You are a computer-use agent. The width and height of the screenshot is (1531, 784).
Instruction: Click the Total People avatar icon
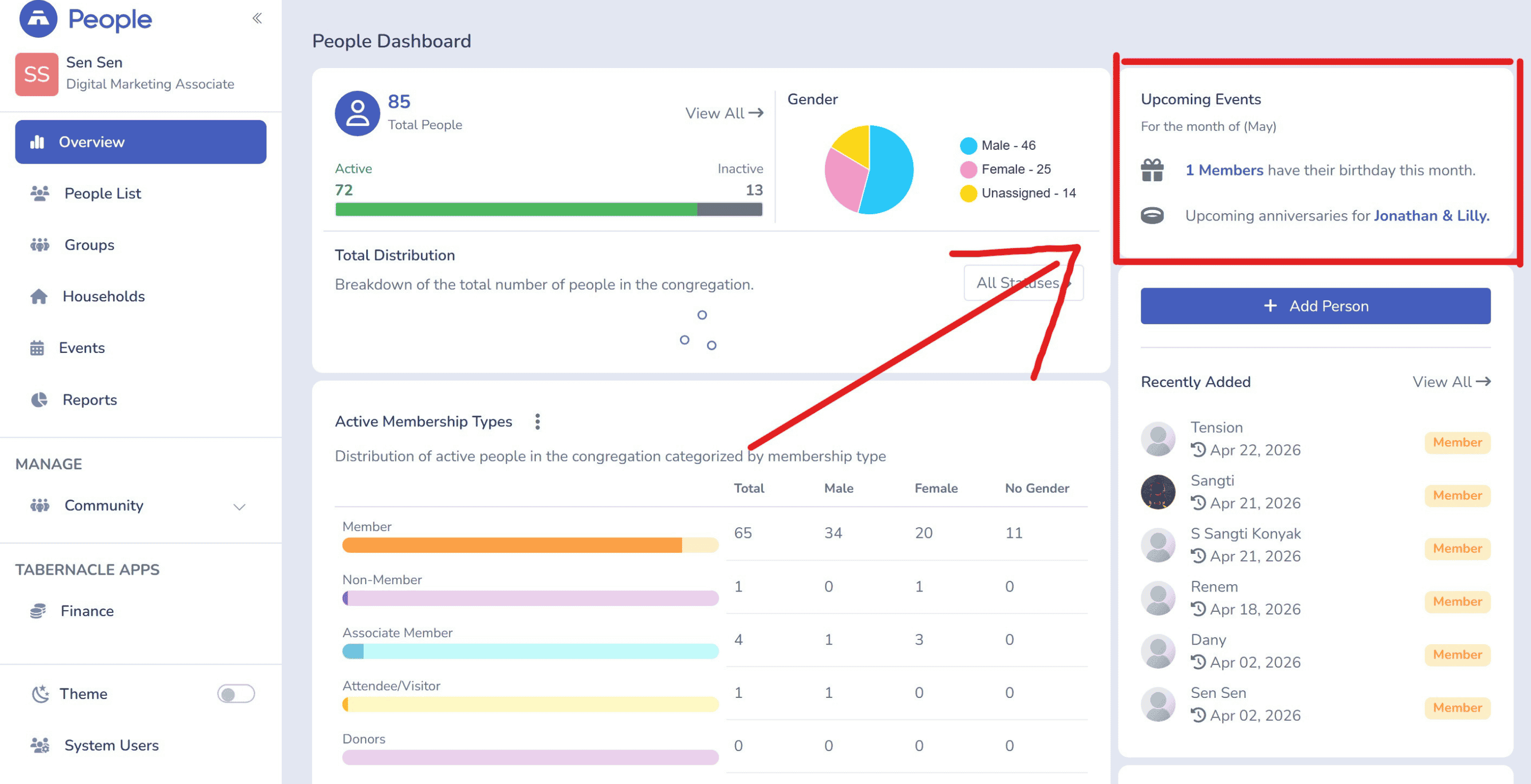[357, 113]
